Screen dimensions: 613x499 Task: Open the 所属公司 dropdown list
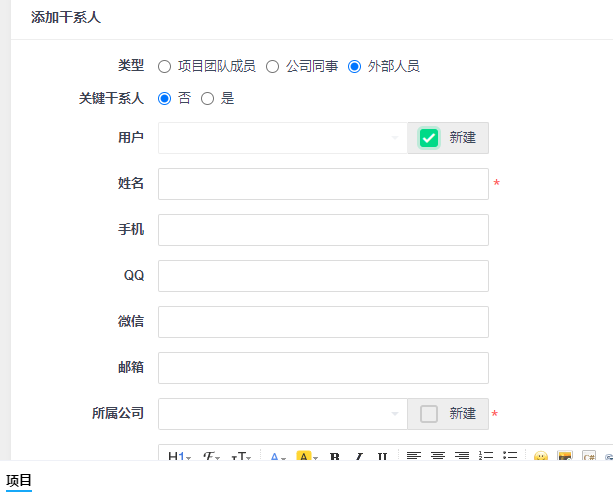coord(282,414)
